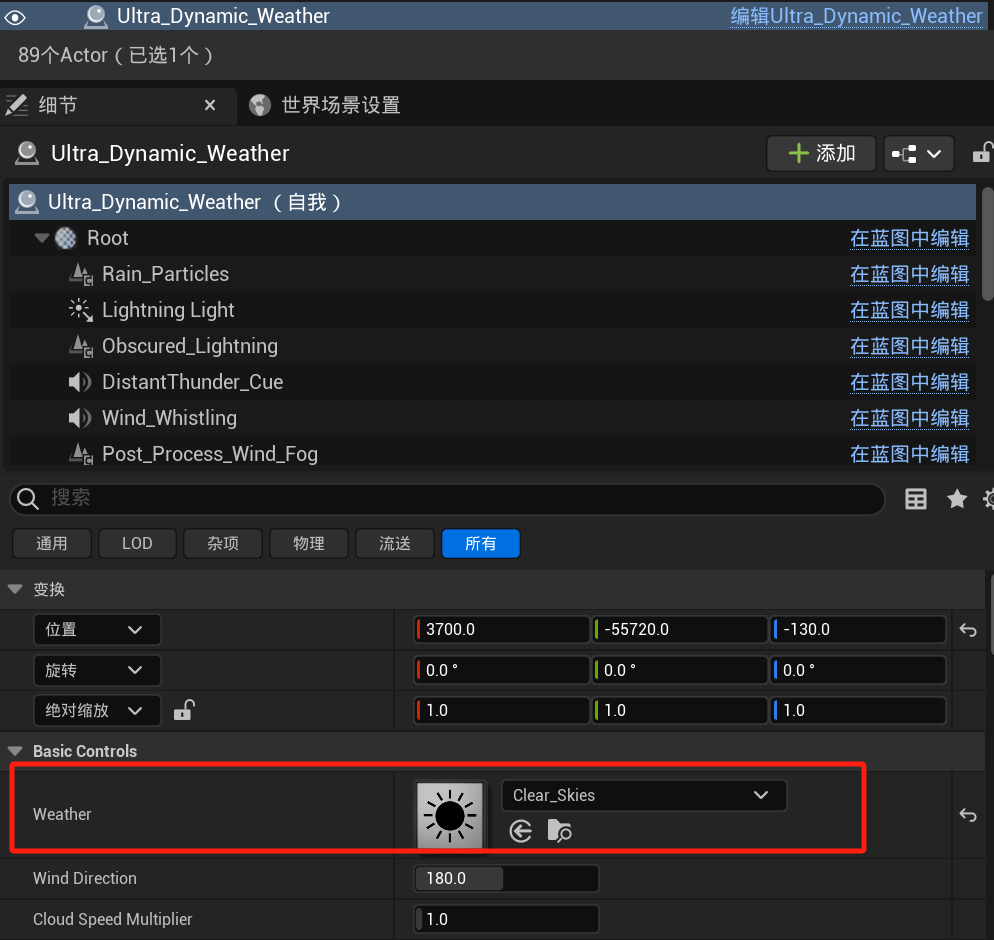The image size is (994, 940).
Task: Click 在蓝图中编辑 link for Obscured_Lightning
Action: [x=909, y=346]
